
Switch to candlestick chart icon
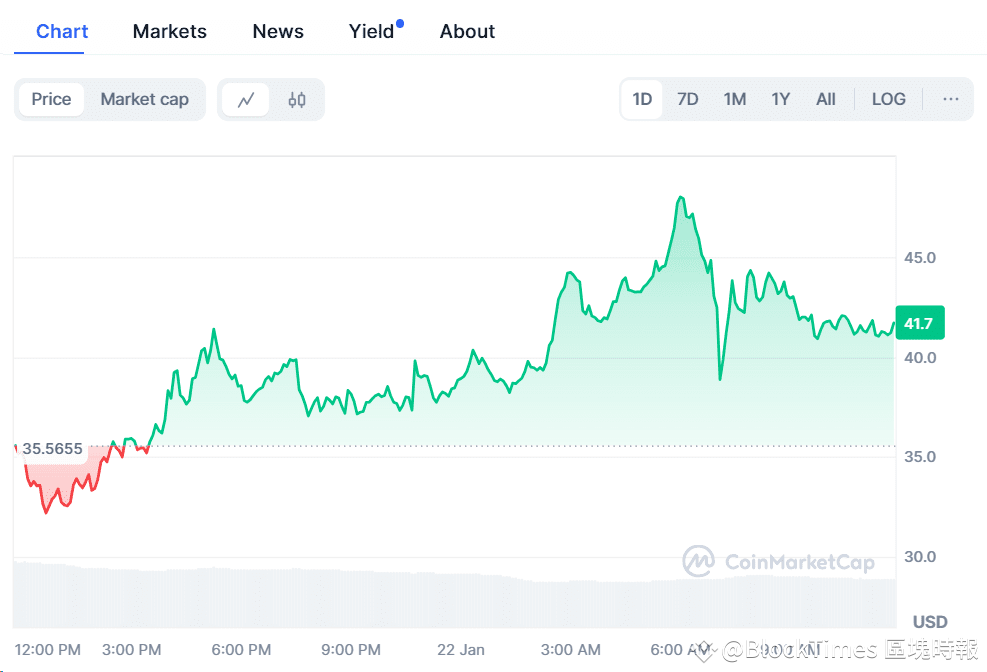(x=297, y=100)
